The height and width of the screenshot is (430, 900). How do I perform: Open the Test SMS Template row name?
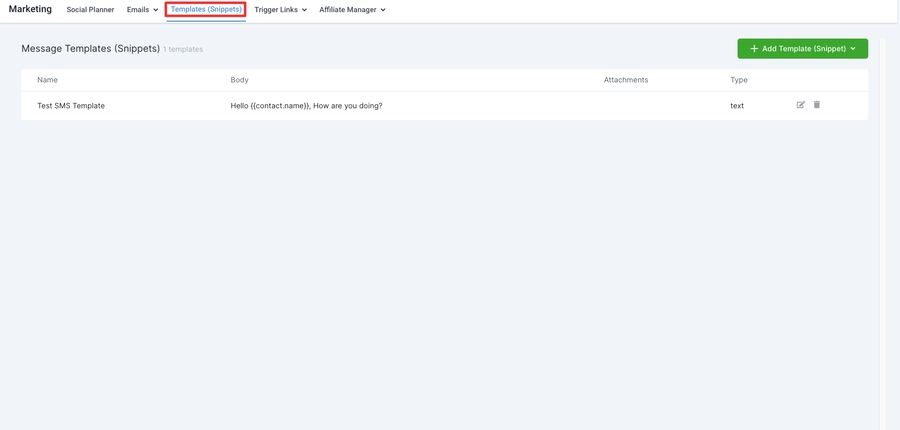(71, 106)
